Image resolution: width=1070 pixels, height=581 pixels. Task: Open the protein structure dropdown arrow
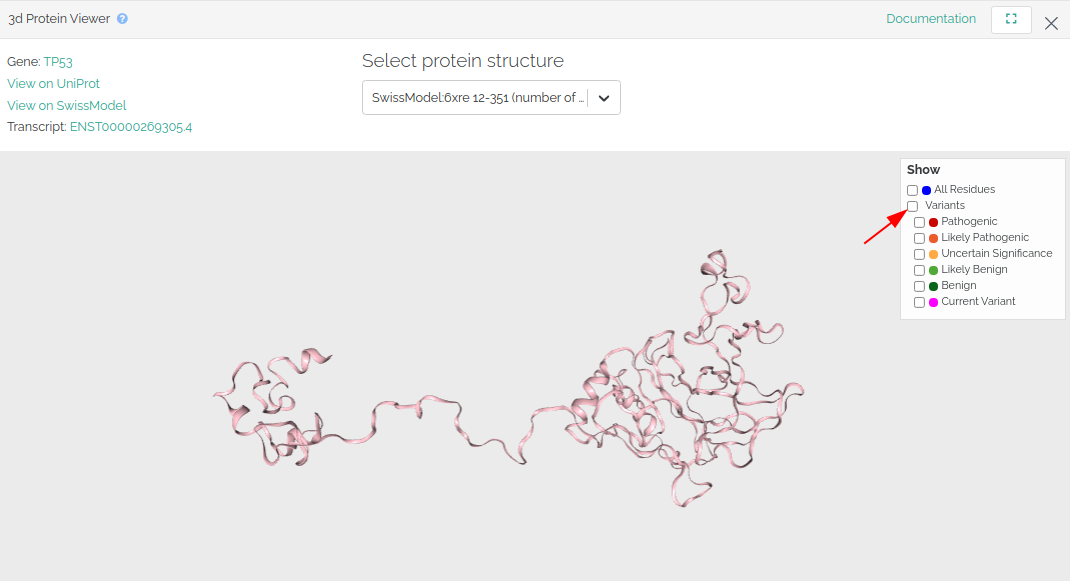604,98
